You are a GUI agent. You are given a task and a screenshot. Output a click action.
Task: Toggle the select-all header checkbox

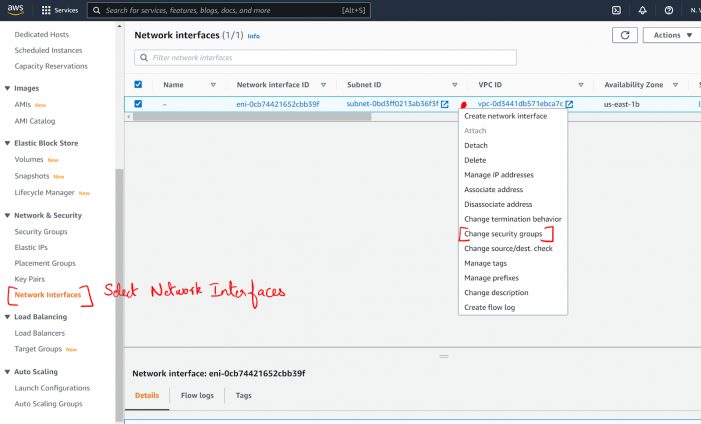[x=138, y=85]
